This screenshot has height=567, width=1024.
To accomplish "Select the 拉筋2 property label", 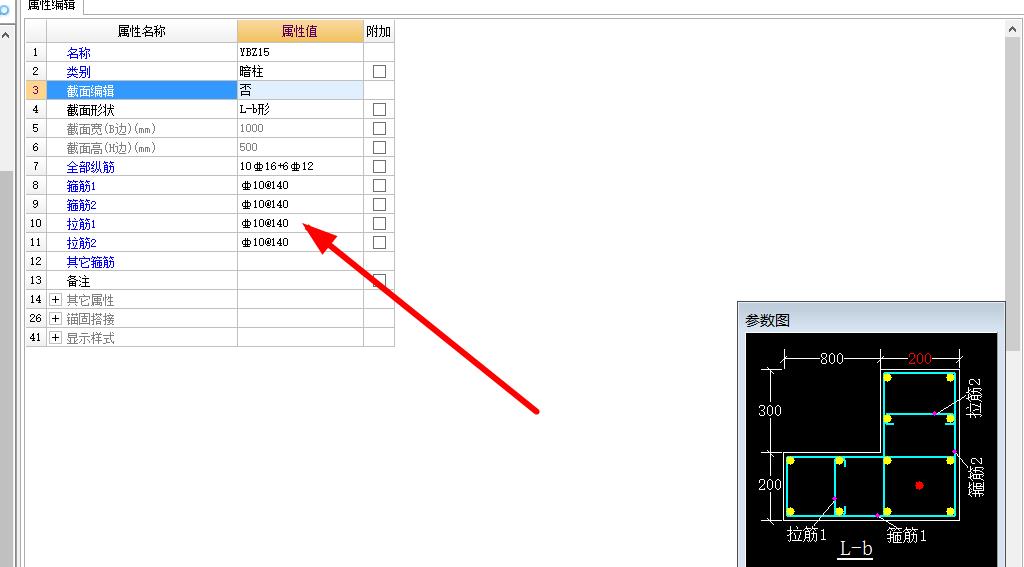I will tap(81, 242).
